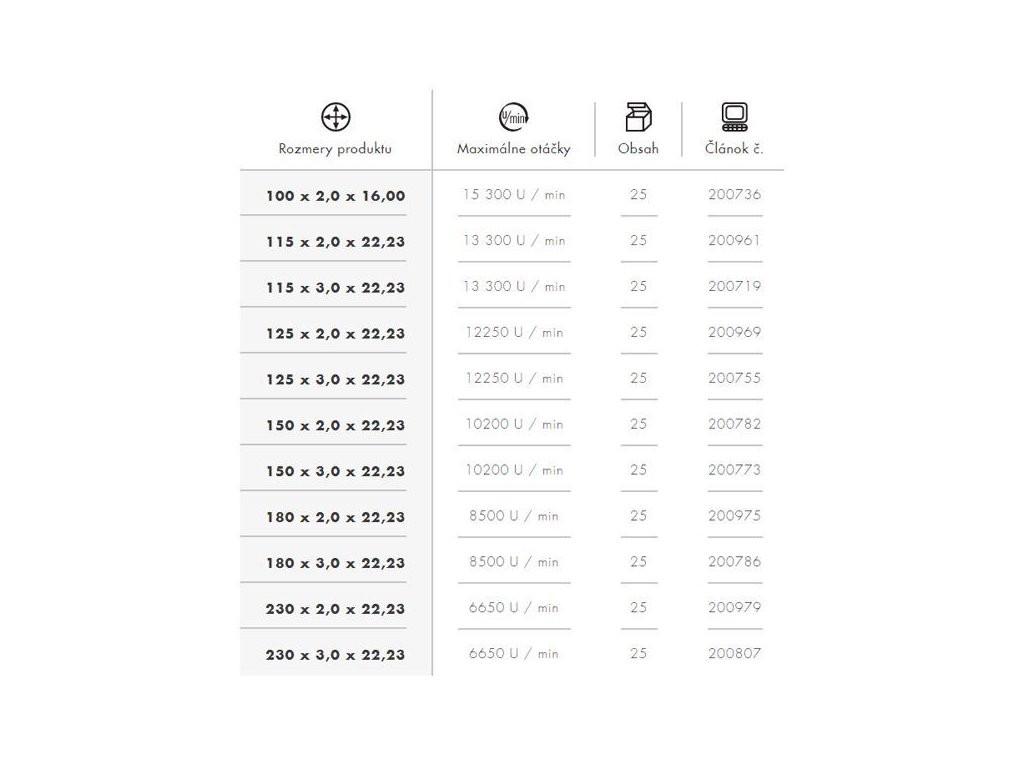Click the article number computer icon

pos(734,117)
